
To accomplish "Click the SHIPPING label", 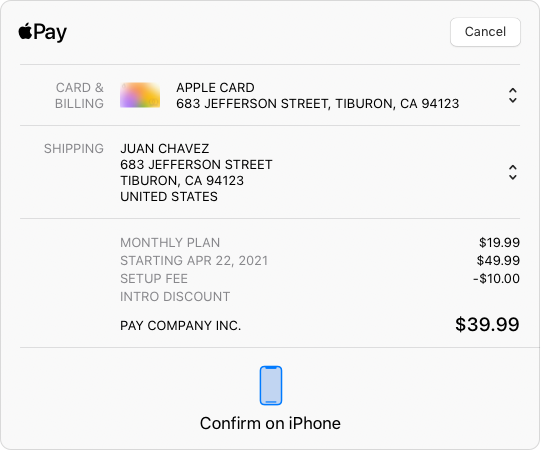I will pyautogui.click(x=74, y=149).
